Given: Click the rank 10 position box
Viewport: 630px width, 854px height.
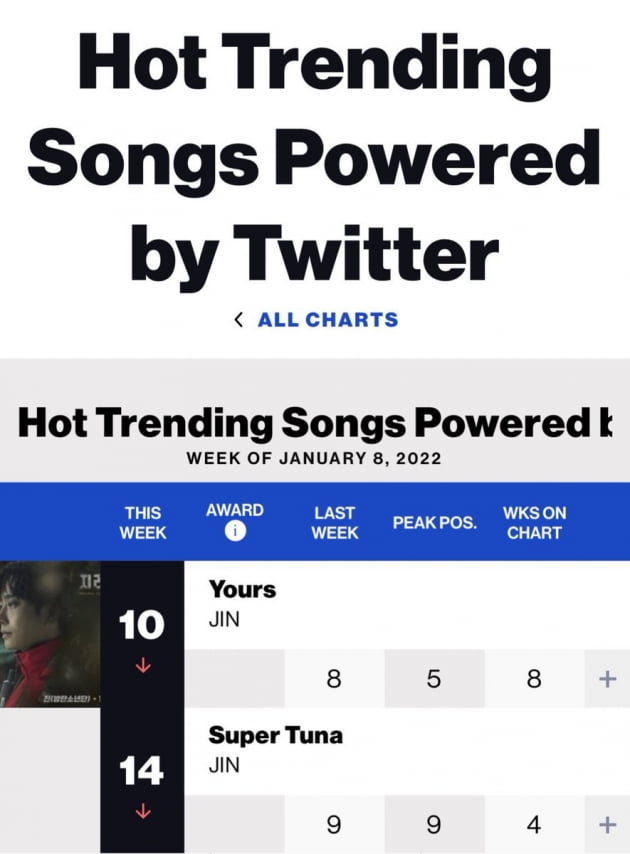Looking at the screenshot, I should [x=142, y=634].
